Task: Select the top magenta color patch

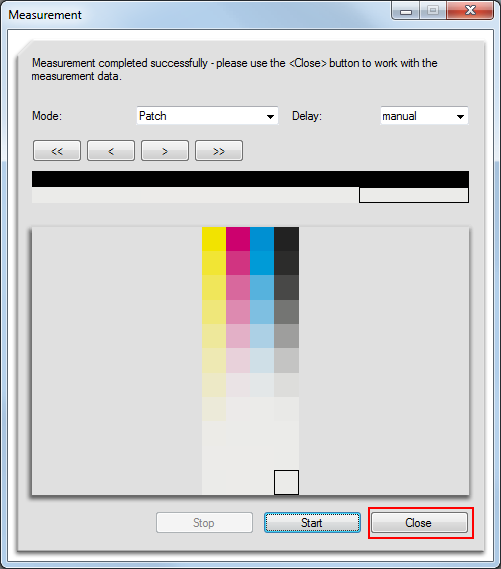Action: (238, 239)
